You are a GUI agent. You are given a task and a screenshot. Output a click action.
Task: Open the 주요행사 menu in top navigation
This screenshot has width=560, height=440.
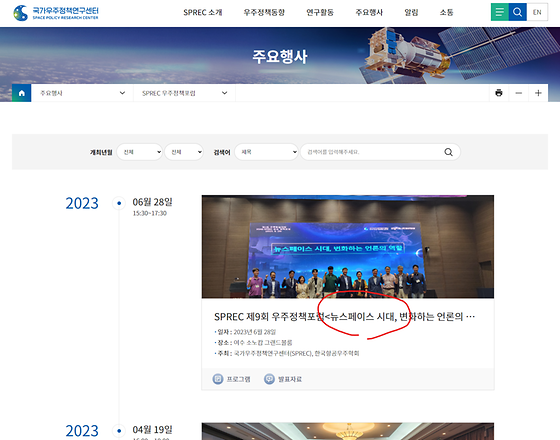coord(369,12)
